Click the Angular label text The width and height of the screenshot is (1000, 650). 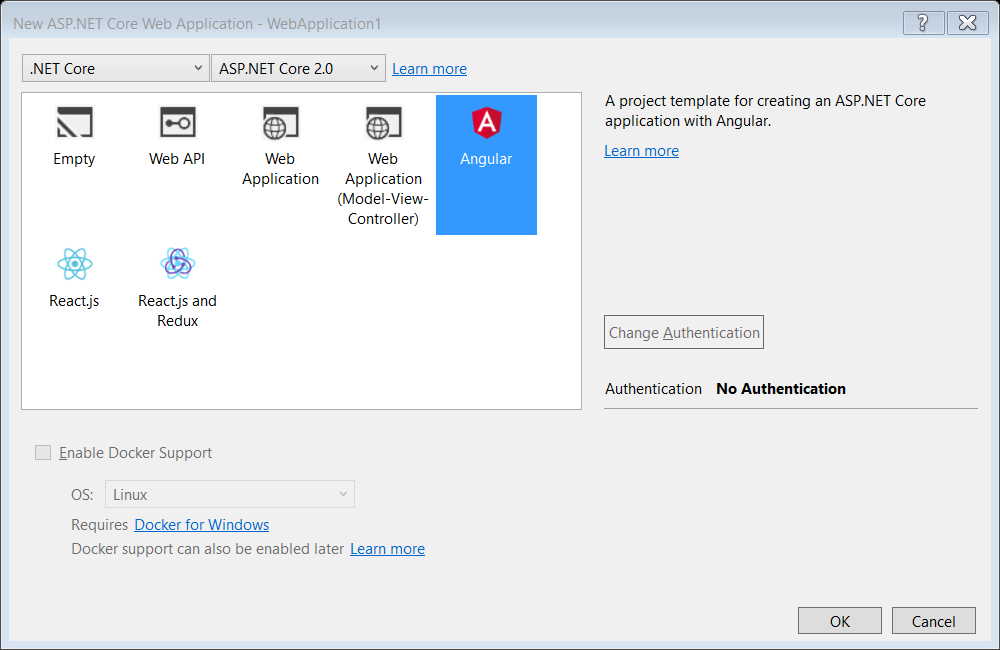tap(486, 159)
